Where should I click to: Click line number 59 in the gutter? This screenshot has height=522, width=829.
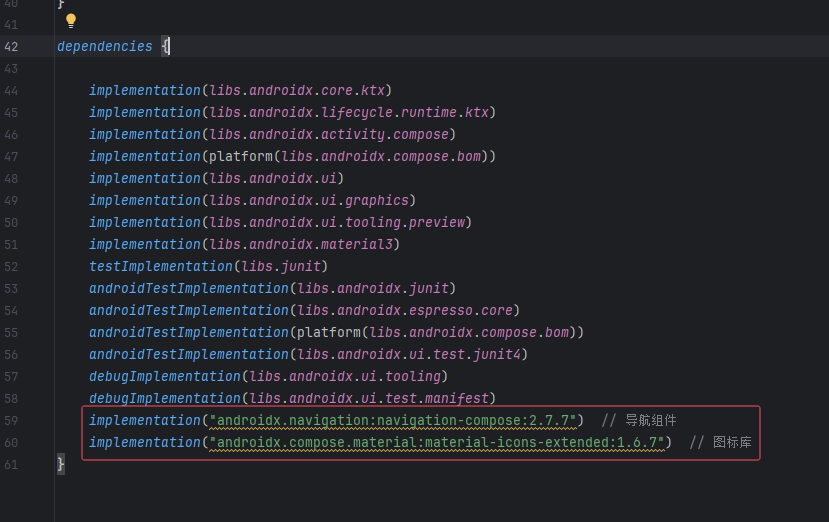(11, 421)
